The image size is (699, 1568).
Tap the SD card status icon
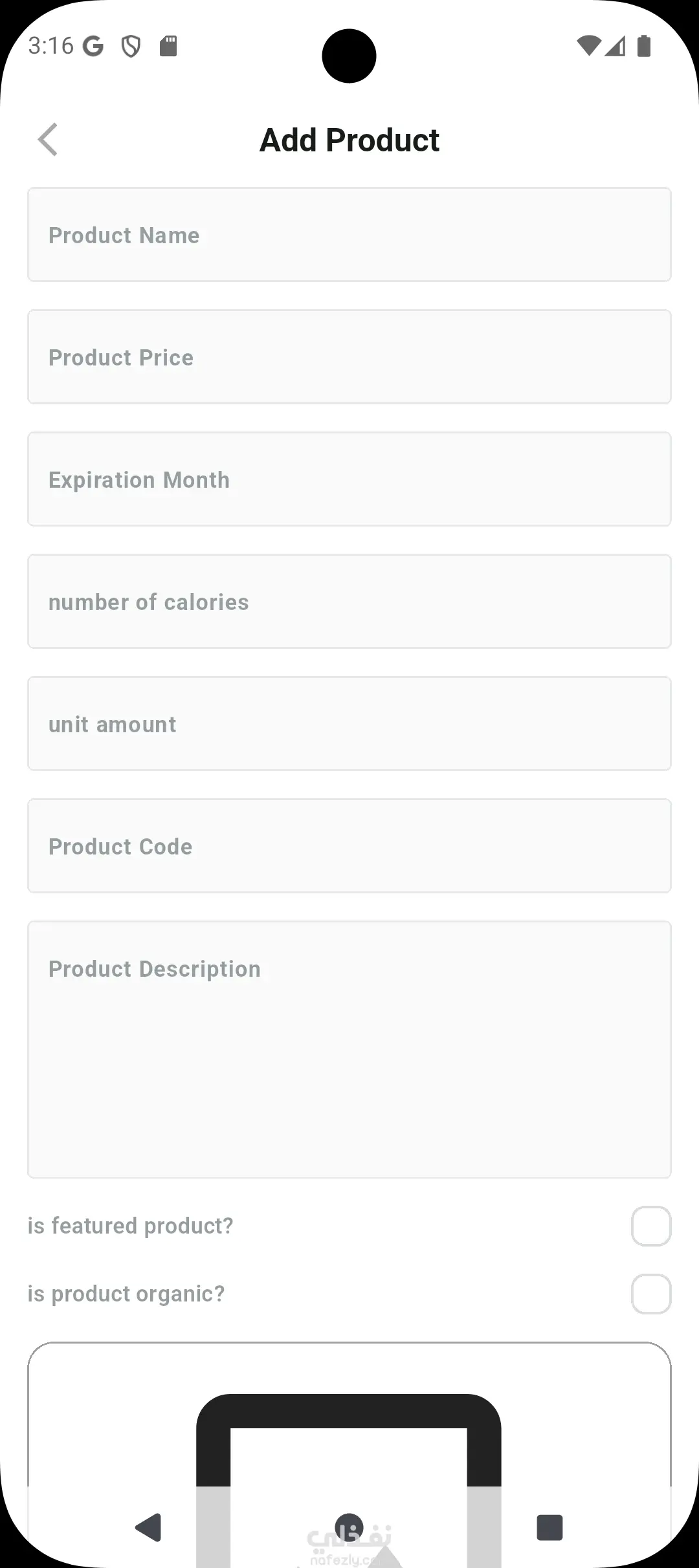coord(168,47)
